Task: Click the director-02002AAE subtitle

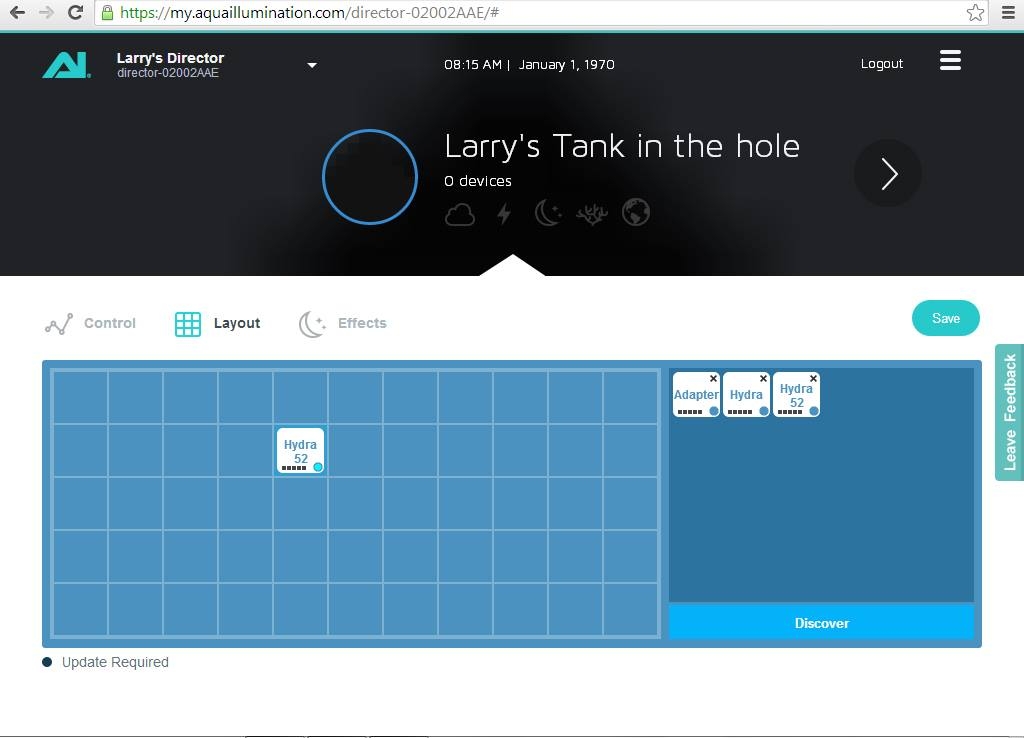Action: click(x=168, y=72)
